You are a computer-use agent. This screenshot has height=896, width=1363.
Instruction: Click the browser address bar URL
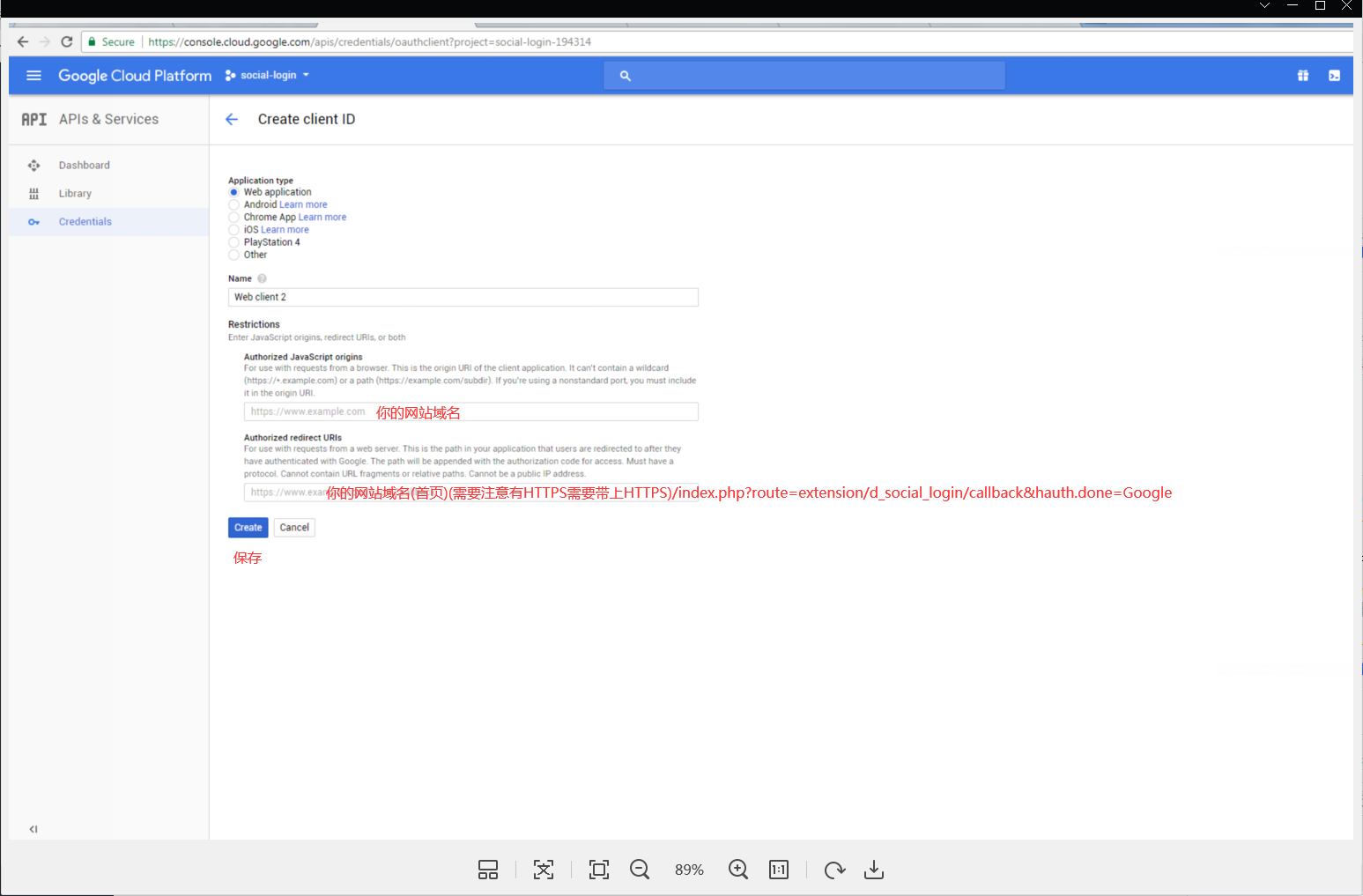pos(370,41)
